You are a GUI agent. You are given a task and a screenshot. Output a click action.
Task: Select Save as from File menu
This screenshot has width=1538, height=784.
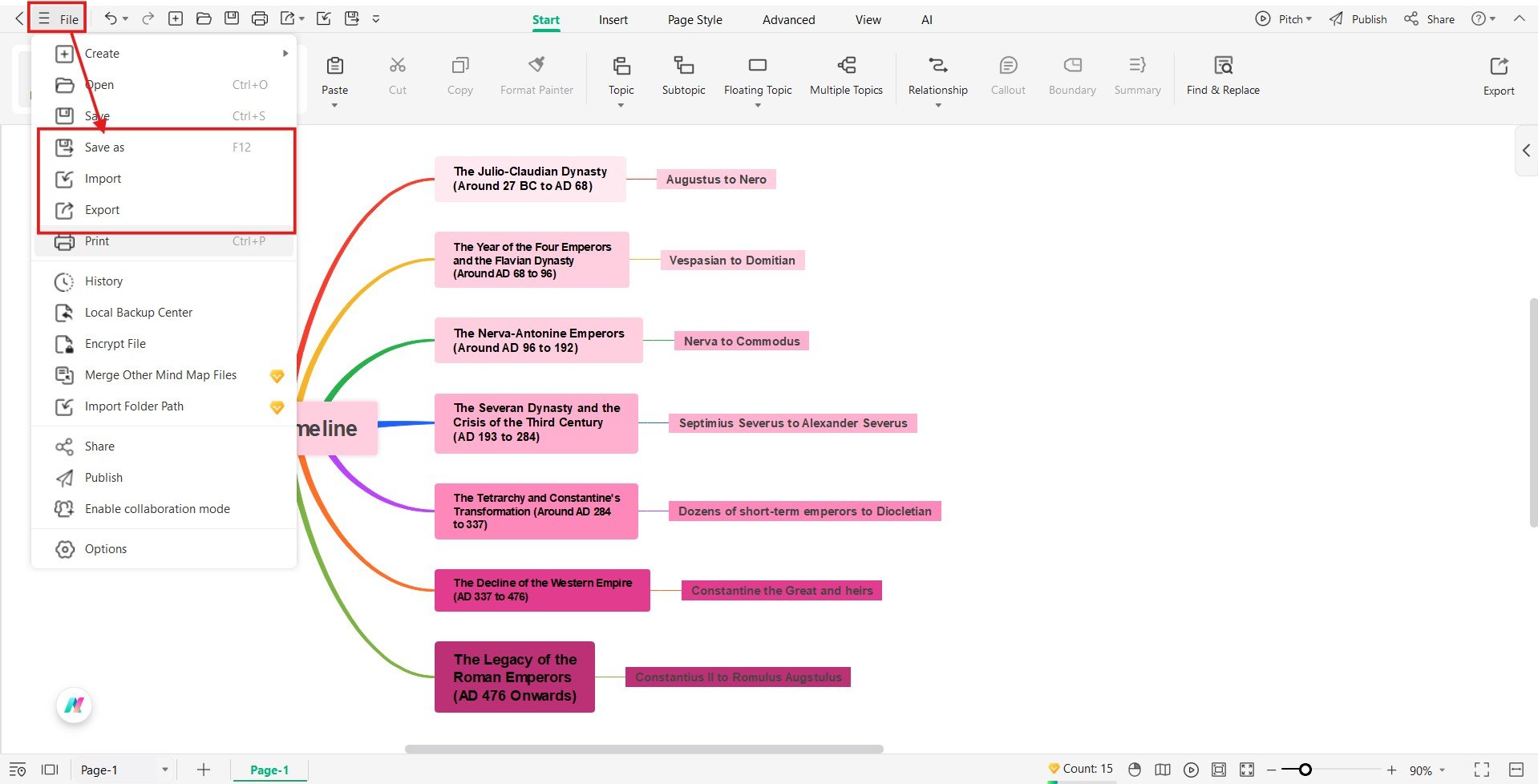tap(104, 147)
